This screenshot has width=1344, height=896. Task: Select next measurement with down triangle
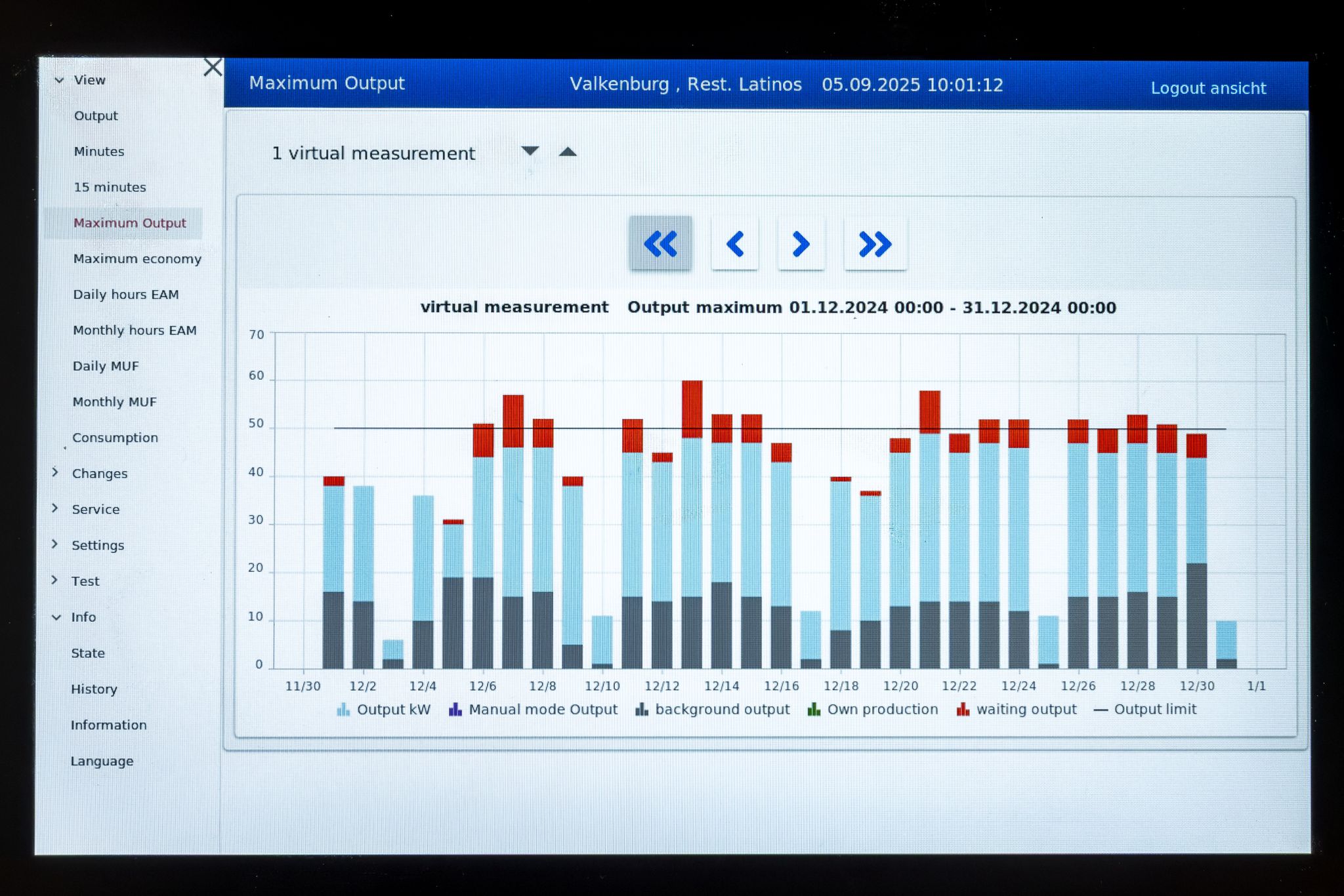pos(530,151)
